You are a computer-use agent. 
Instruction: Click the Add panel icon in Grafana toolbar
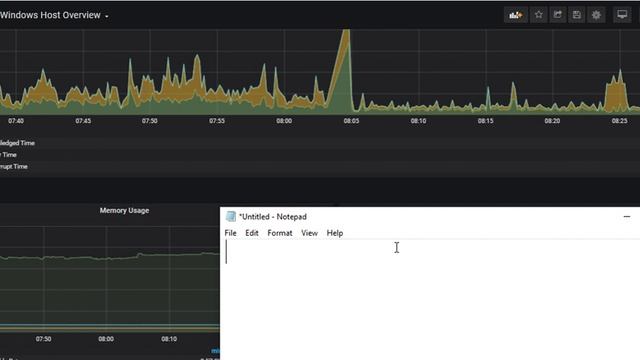click(516, 15)
